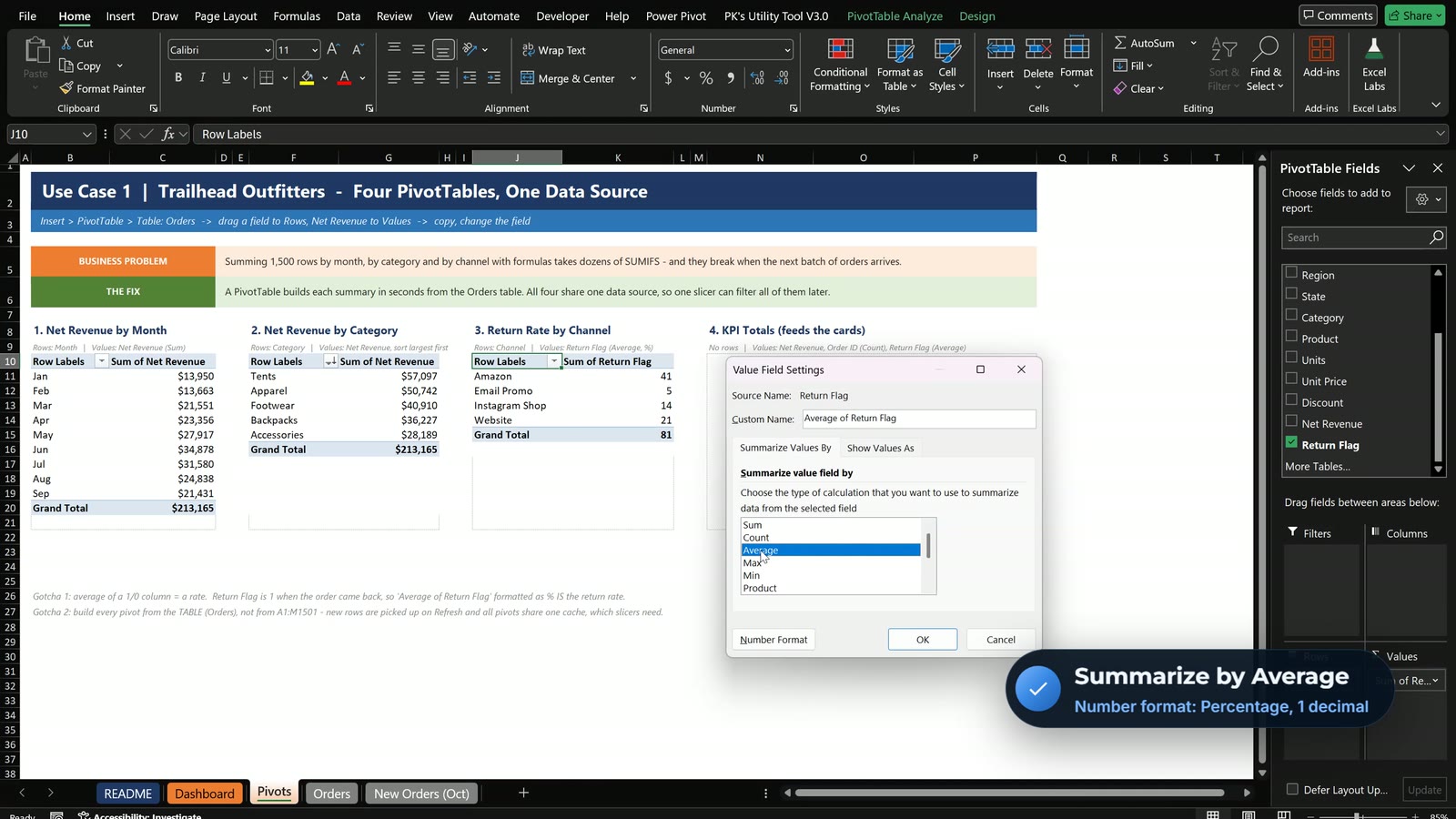The width and height of the screenshot is (1456, 819).
Task: Open the Formulas ribbon tab
Action: pyautogui.click(x=297, y=15)
